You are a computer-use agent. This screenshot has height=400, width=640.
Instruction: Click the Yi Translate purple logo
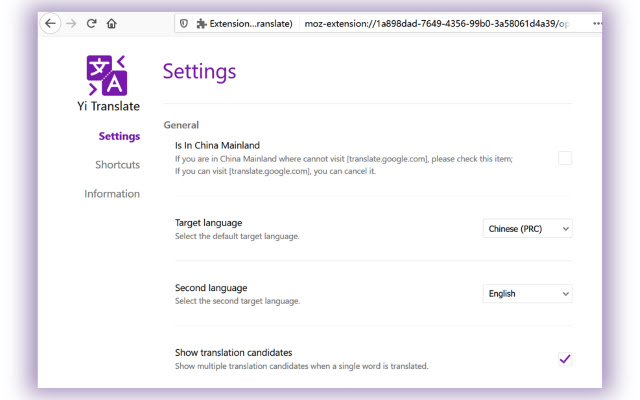point(108,73)
